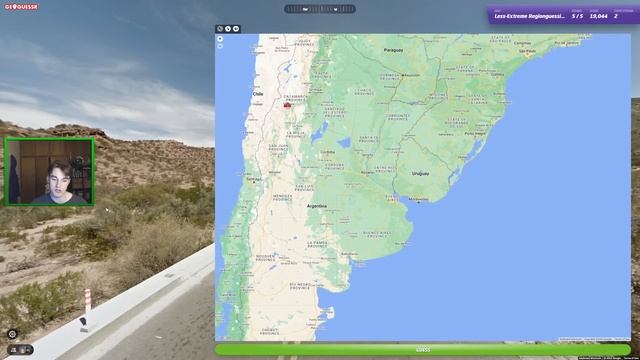Image resolution: width=640 pixels, height=360 pixels.
Task: Zoom out on the guess map
Action: [x=220, y=46]
